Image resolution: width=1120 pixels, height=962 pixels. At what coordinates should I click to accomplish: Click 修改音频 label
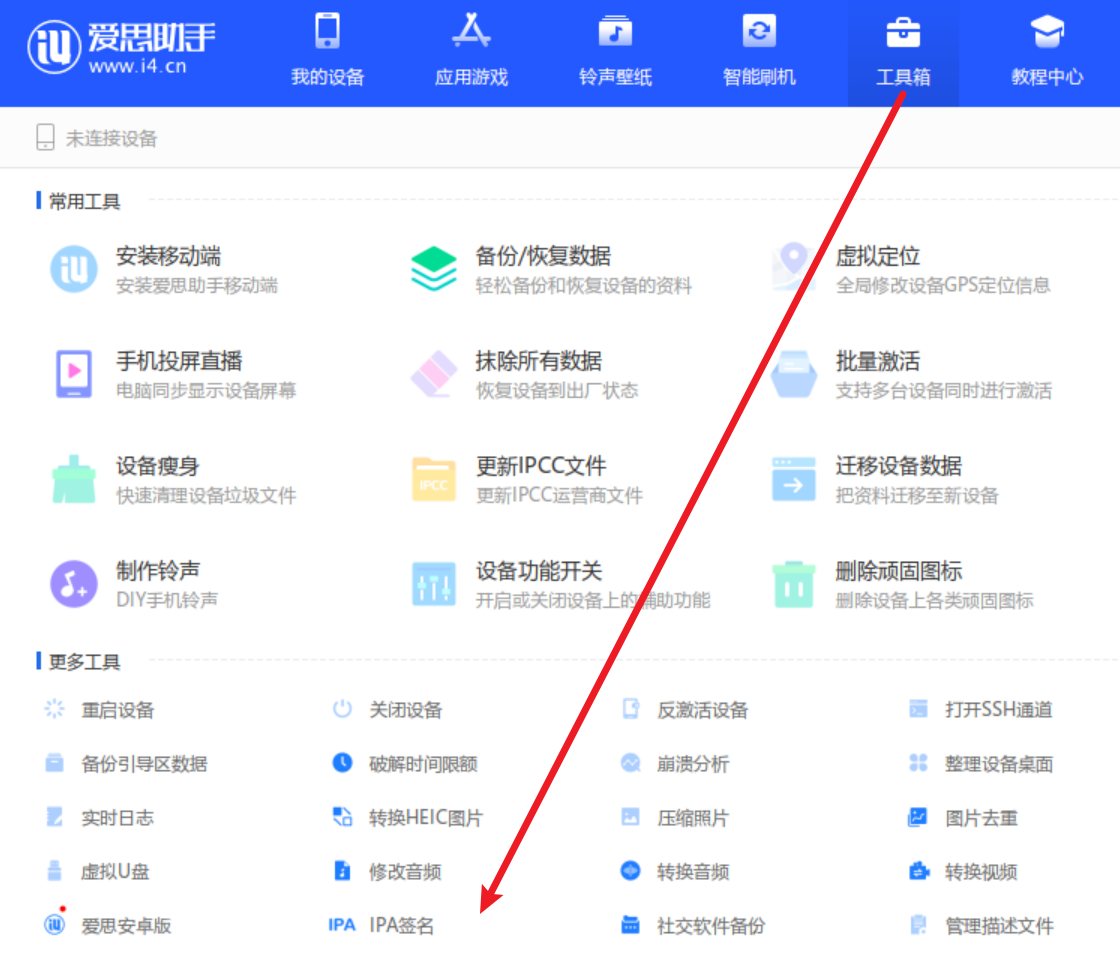(405, 871)
